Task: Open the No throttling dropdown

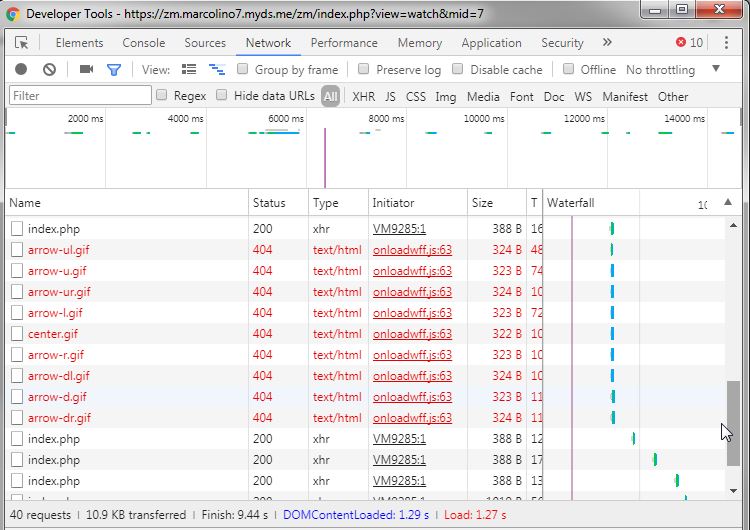Action: tap(673, 70)
